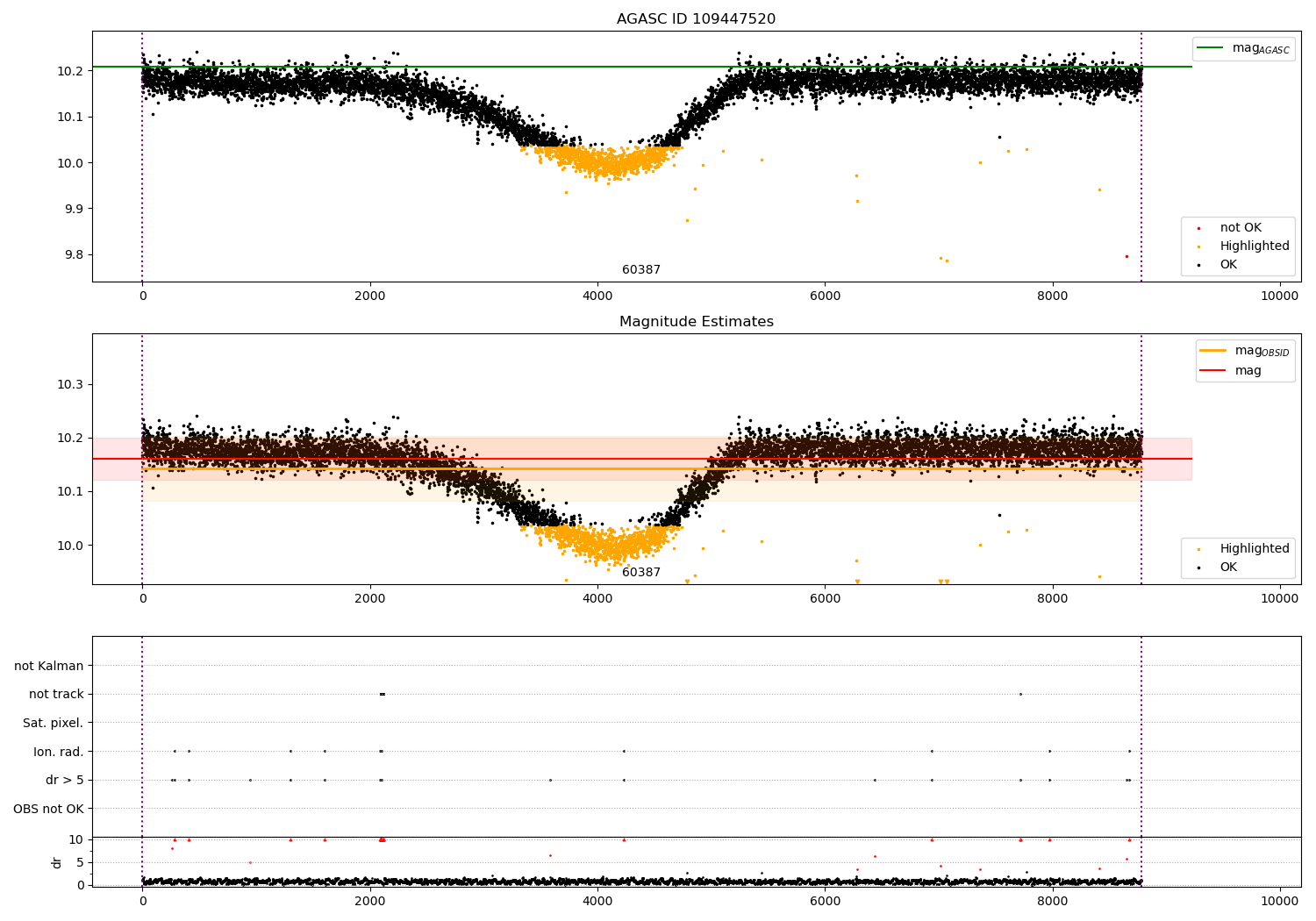This screenshot has width=1316, height=921.
Task: Select 'Highlighted' in the middle plot legend
Action: click(x=1255, y=549)
